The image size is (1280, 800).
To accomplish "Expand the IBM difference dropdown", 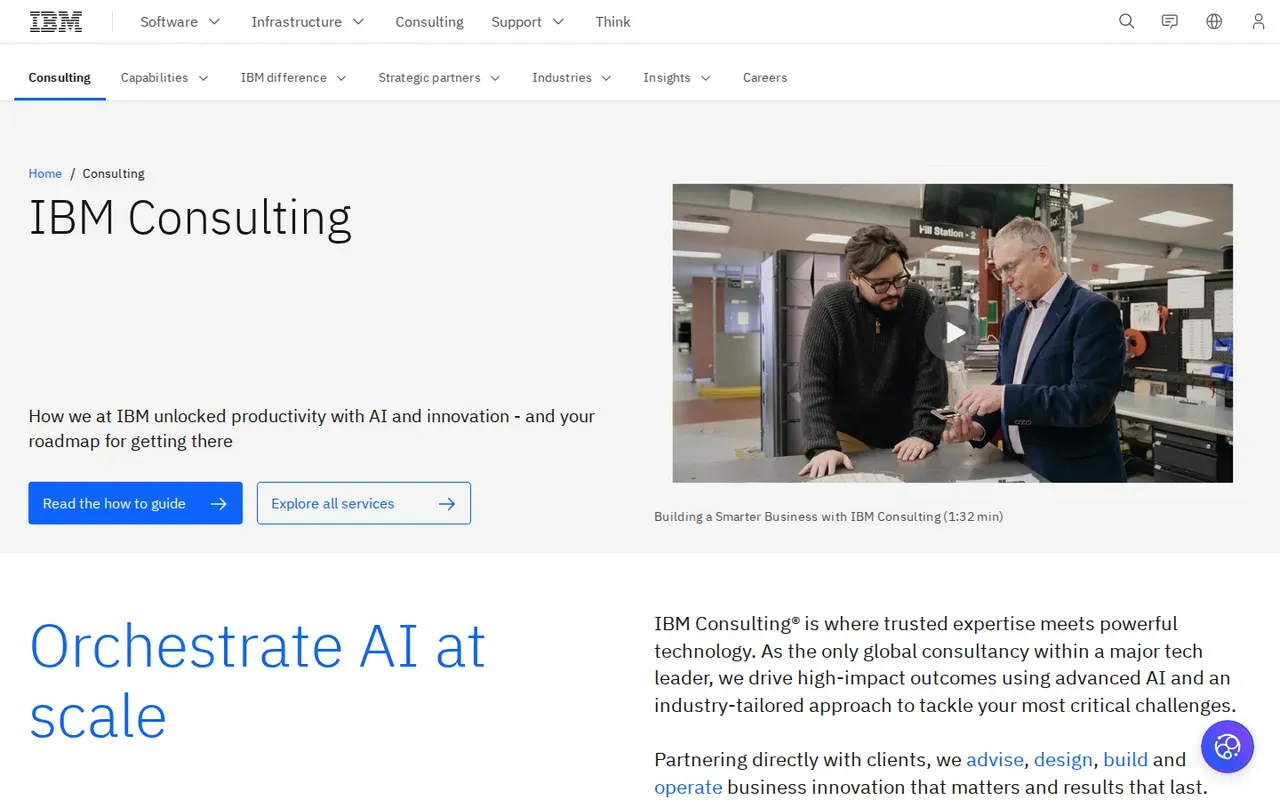I will (294, 77).
